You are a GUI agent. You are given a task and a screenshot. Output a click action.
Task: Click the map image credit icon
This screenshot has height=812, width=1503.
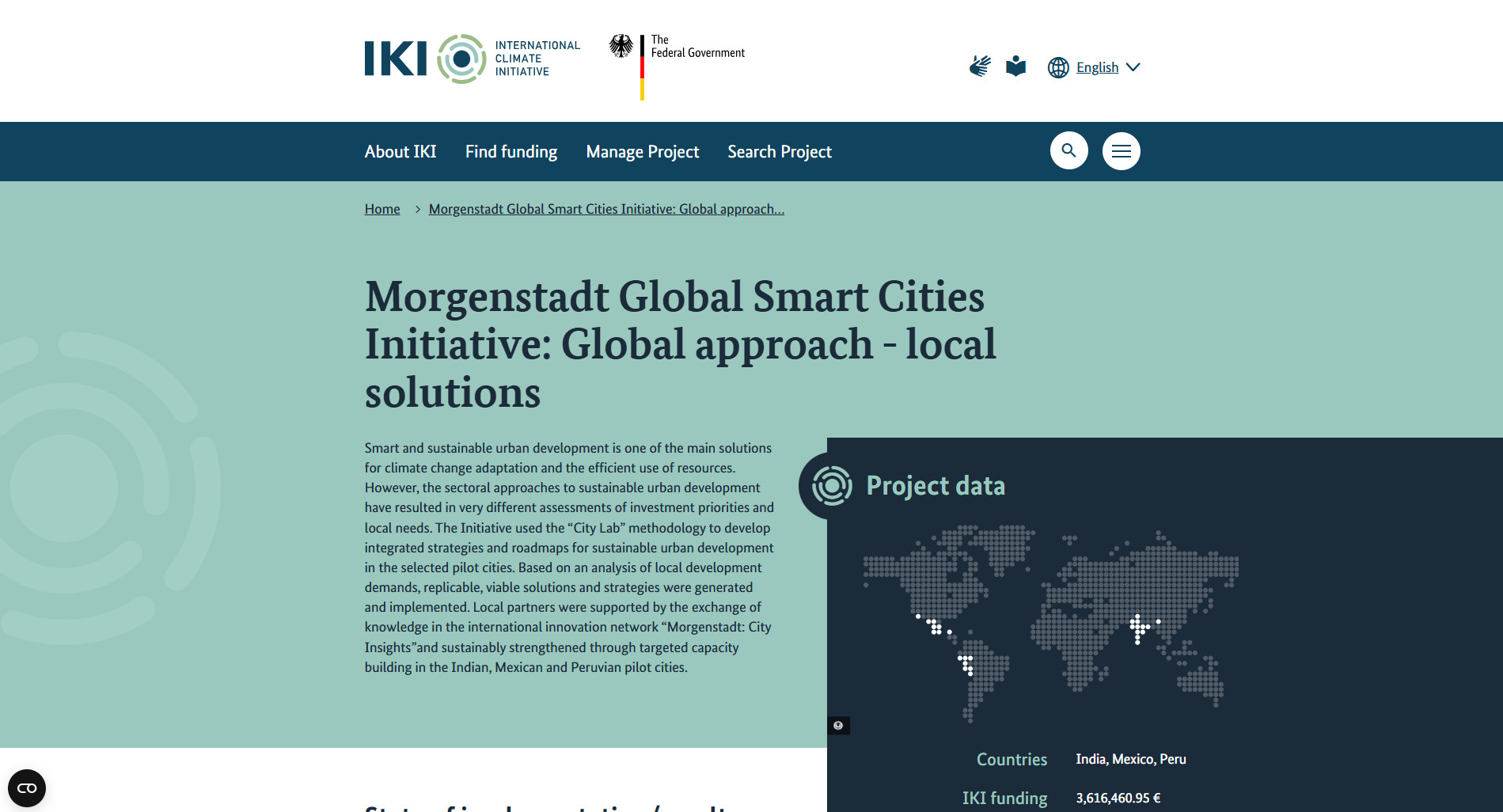tap(838, 726)
